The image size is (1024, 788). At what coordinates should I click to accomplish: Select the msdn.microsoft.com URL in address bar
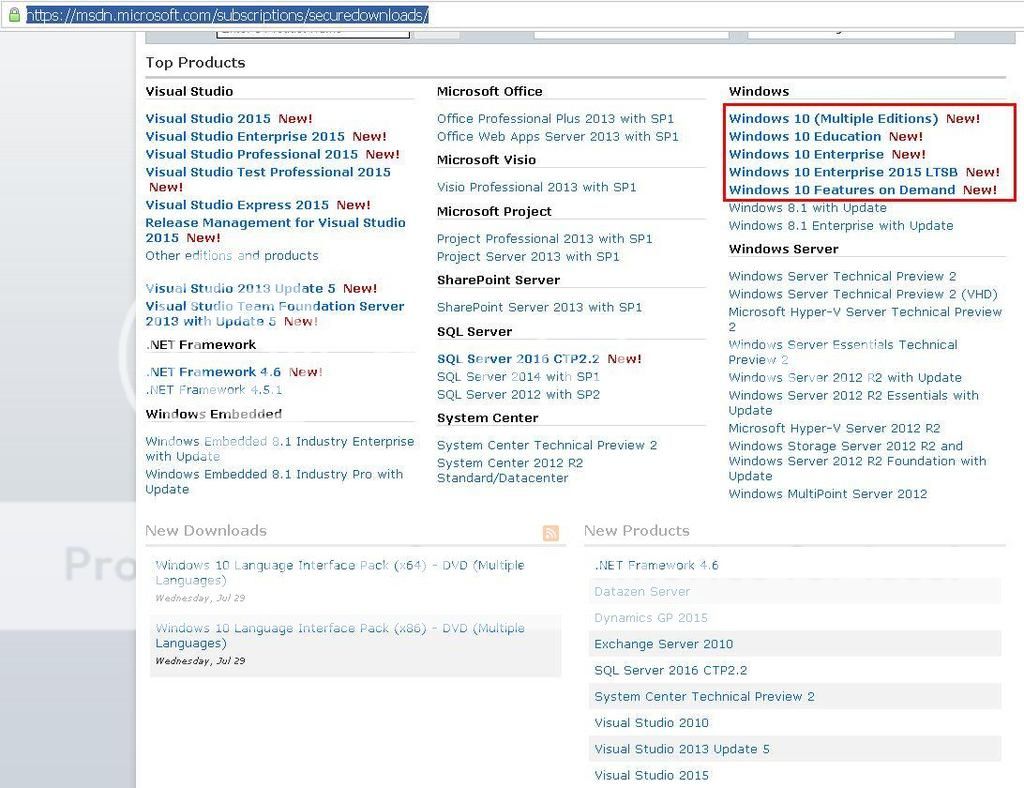pos(228,15)
